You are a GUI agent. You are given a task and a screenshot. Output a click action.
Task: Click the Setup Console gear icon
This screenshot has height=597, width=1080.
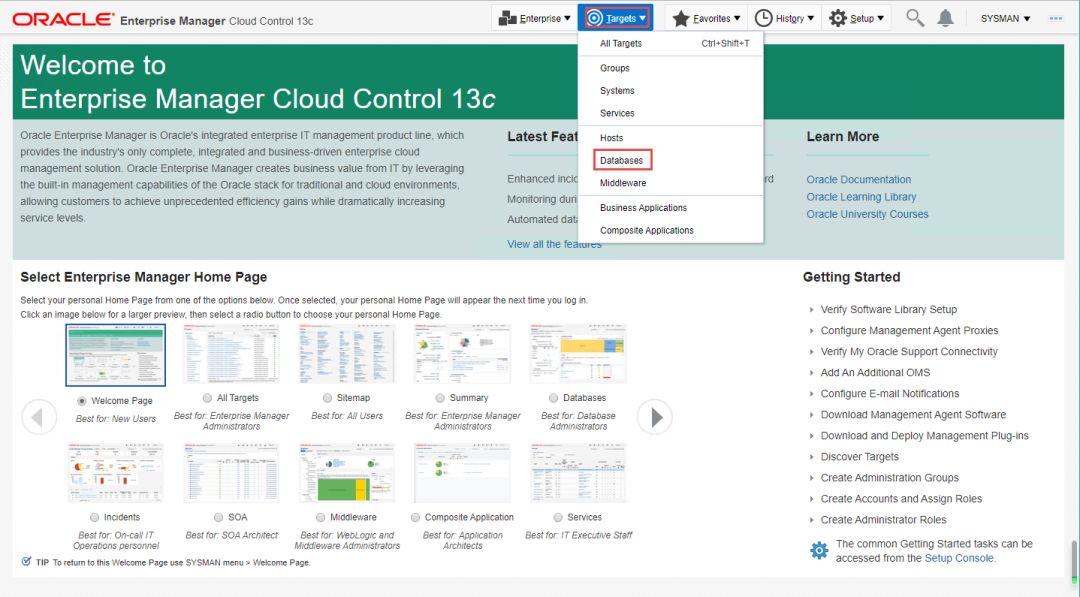coord(819,550)
